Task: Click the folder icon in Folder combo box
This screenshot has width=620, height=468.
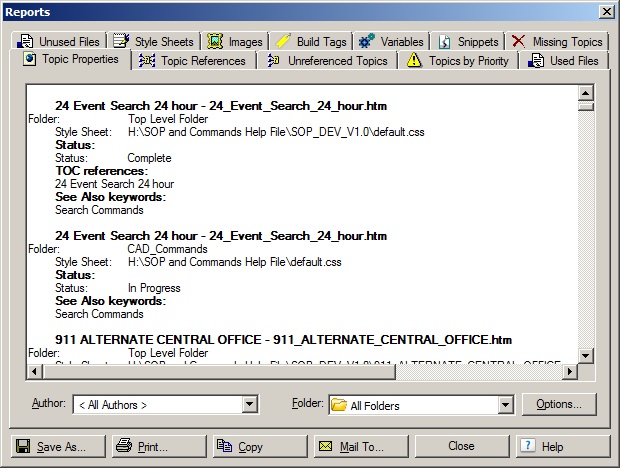Action: click(339, 405)
